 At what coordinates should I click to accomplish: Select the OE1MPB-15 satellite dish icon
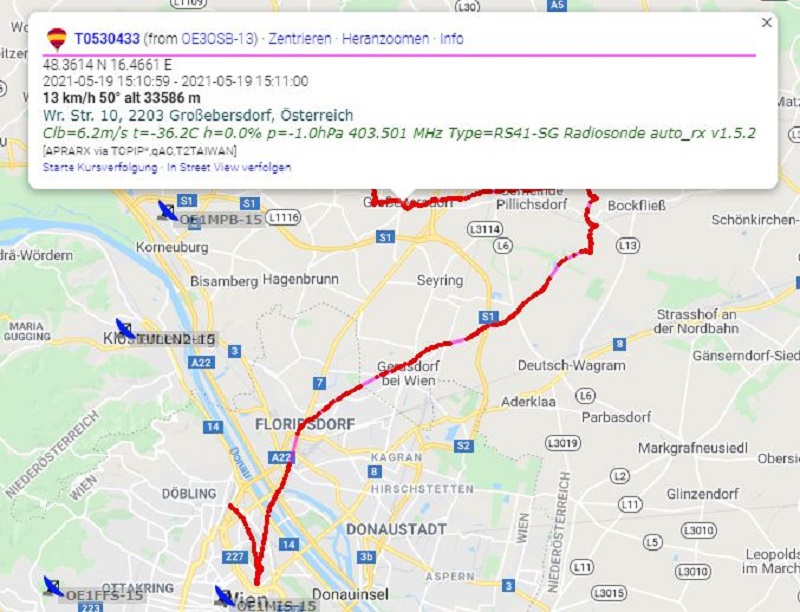(167, 211)
